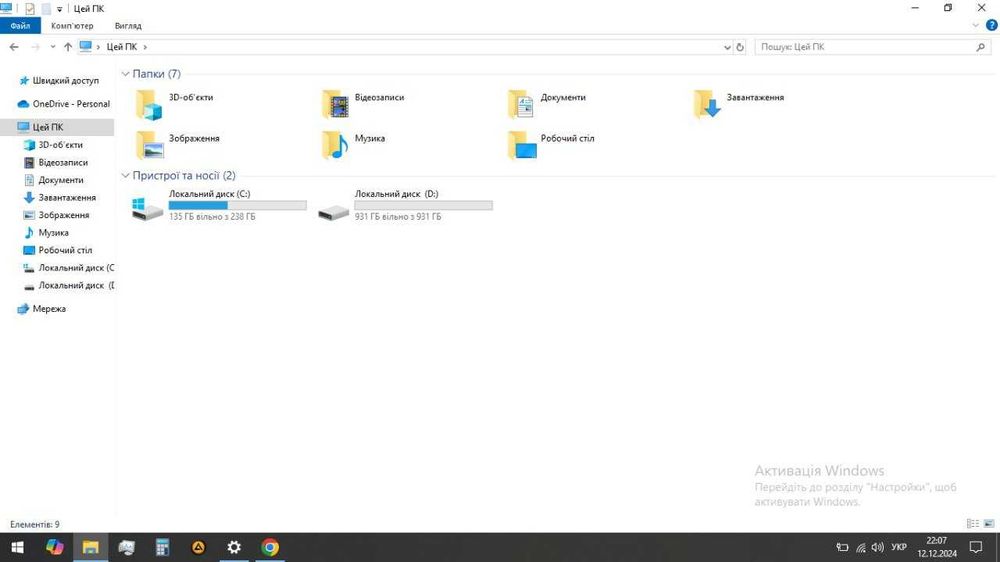Open File Explorer taskbar button
Viewport: 1000px width, 562px height.
tap(91, 547)
